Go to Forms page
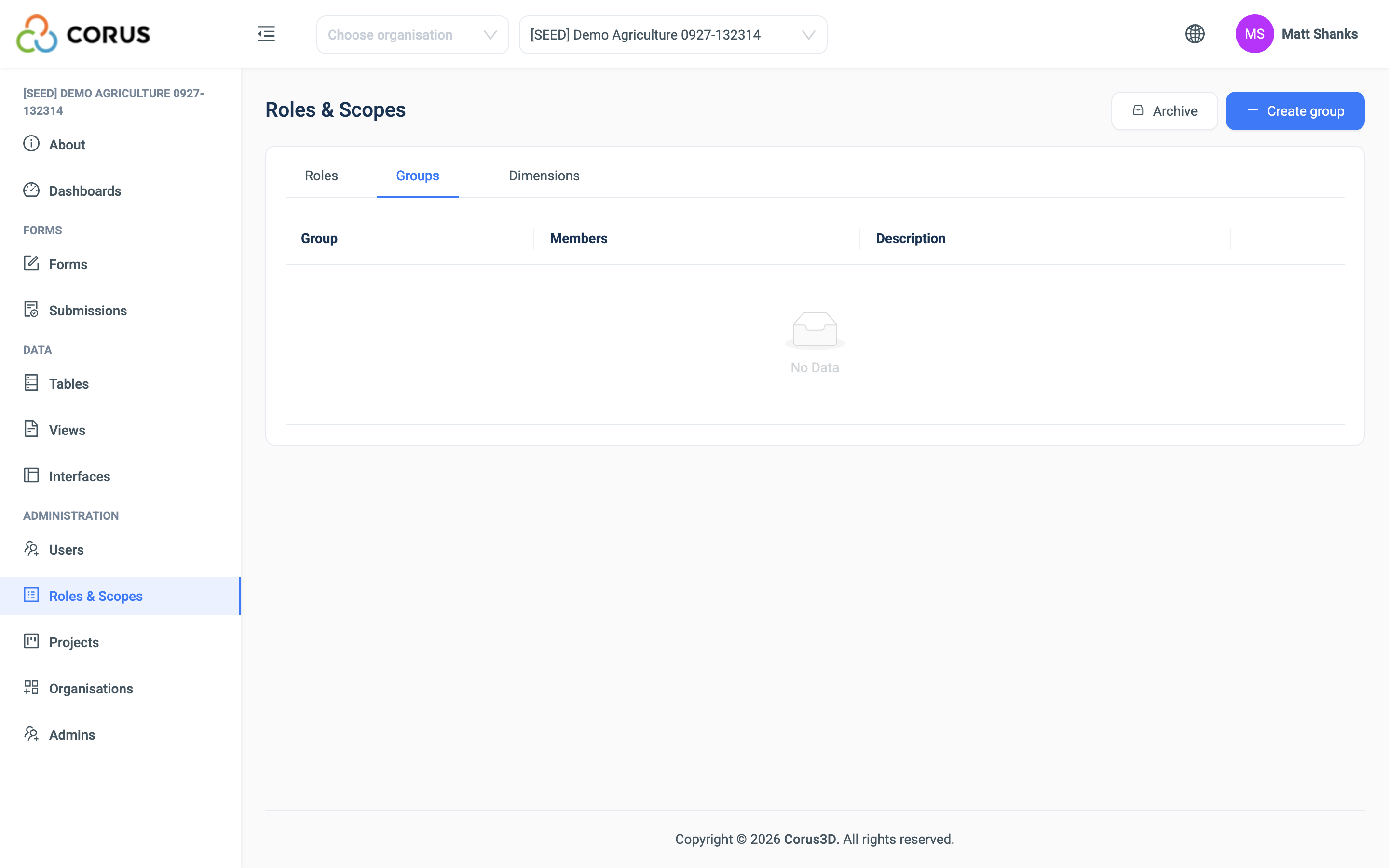This screenshot has height=868, width=1389. tap(121, 264)
